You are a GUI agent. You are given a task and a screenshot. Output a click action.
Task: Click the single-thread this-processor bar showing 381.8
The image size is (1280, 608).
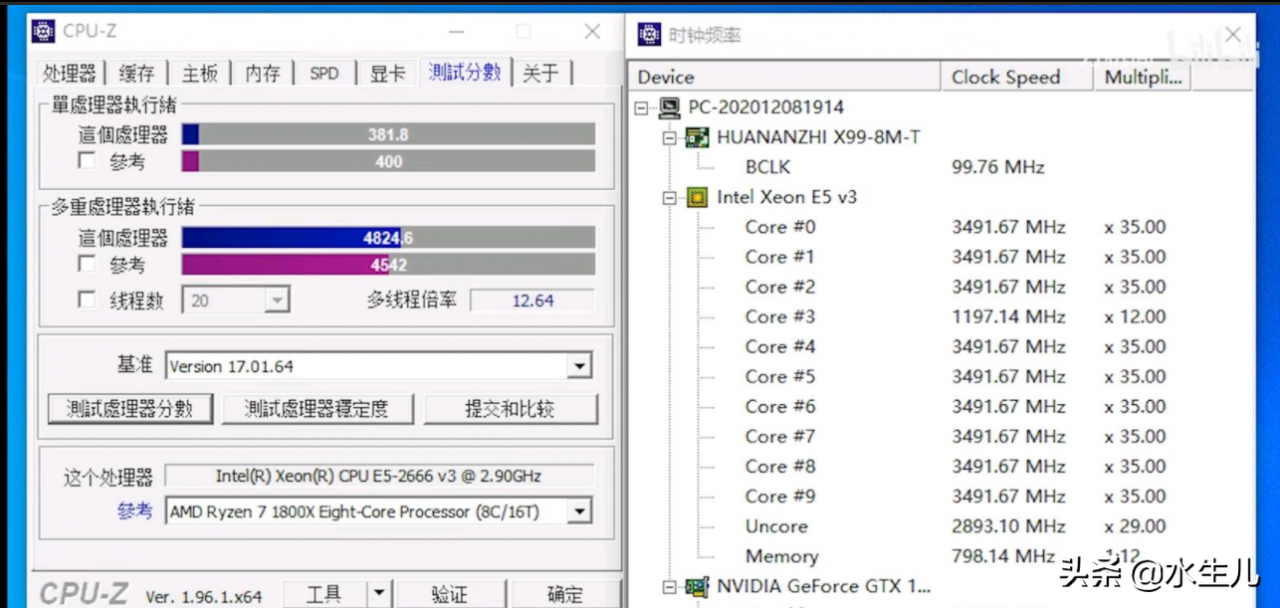click(388, 134)
